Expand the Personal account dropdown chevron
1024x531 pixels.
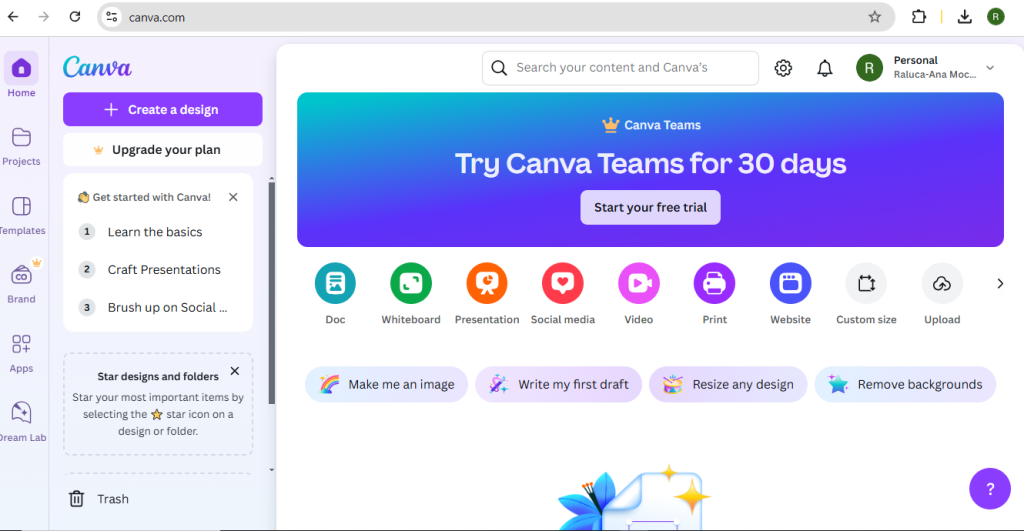click(990, 68)
